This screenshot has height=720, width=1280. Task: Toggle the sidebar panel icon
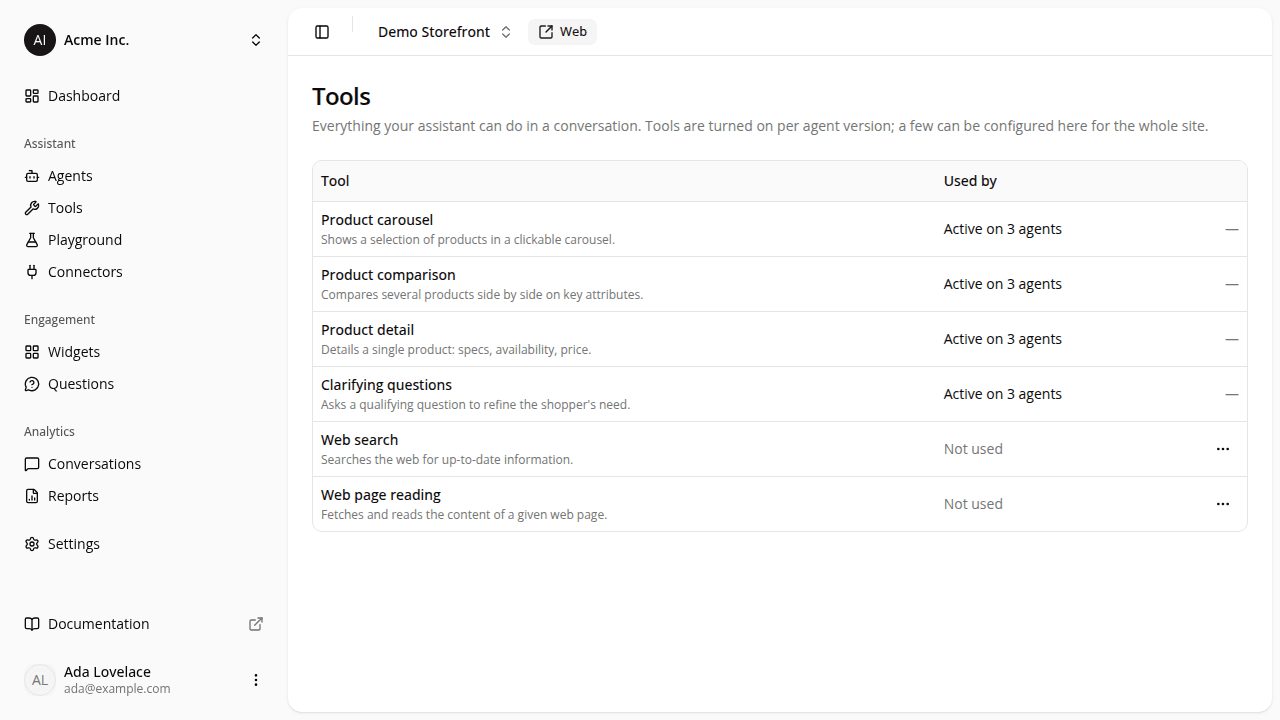click(x=322, y=32)
